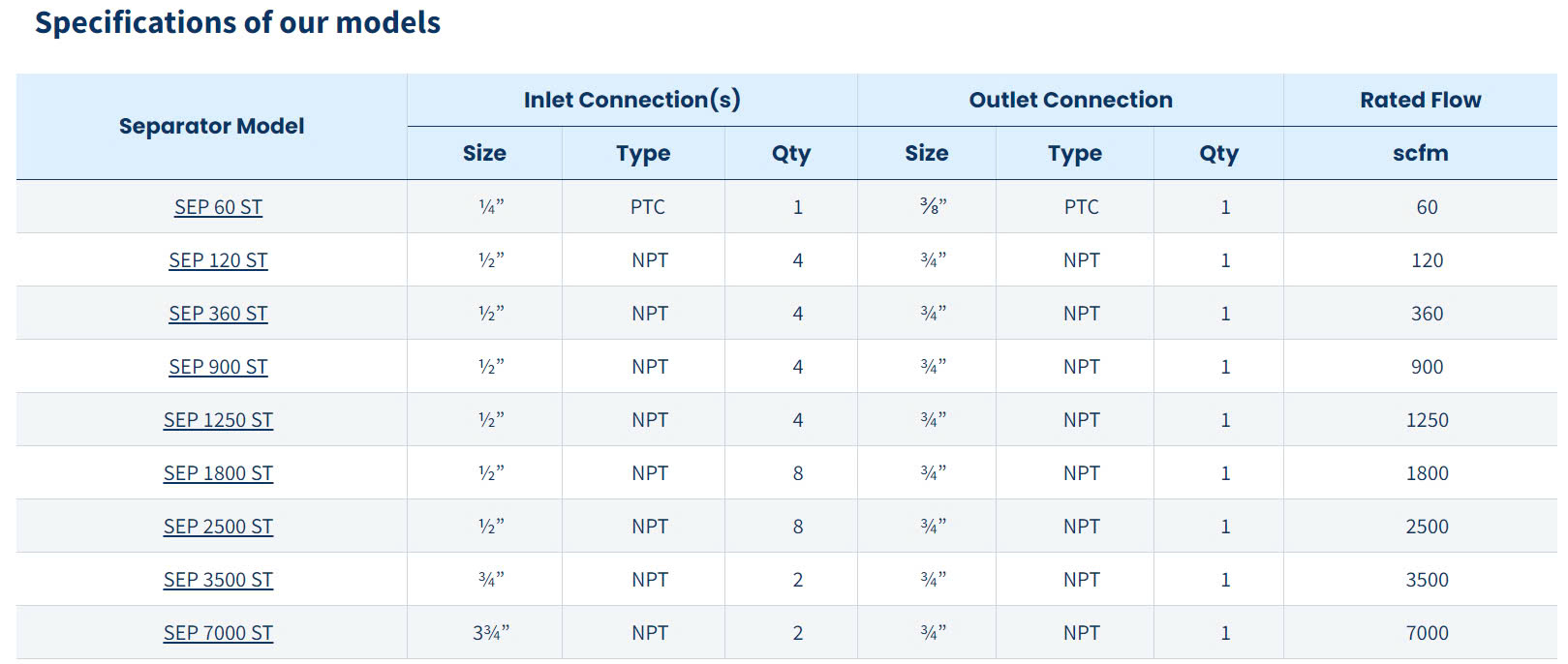Click the Specifications of our models heading
The width and height of the screenshot is (1568, 664).
pyautogui.click(x=237, y=22)
